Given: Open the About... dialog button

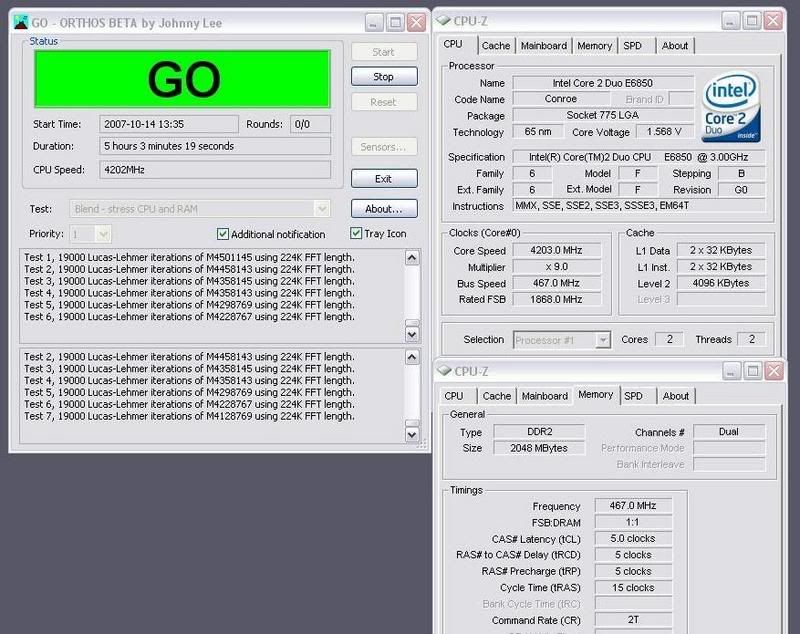Looking at the screenshot, I should point(384,209).
